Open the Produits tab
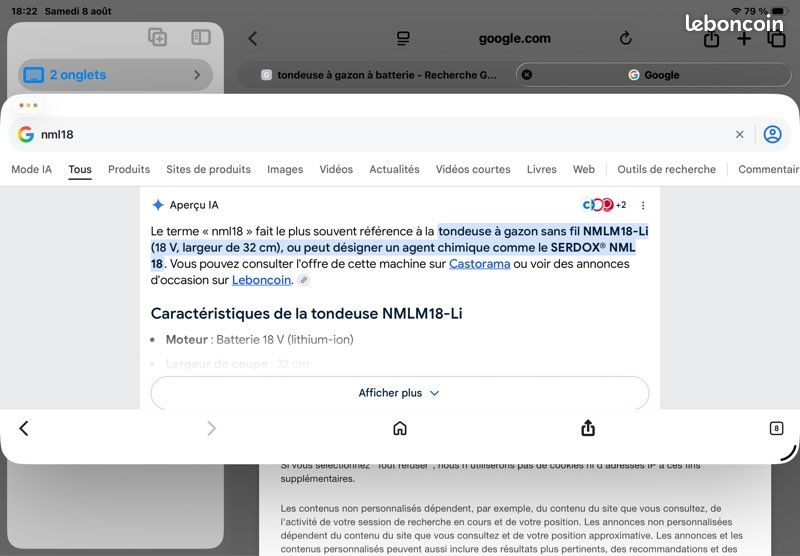This screenshot has width=800, height=556. pos(129,169)
